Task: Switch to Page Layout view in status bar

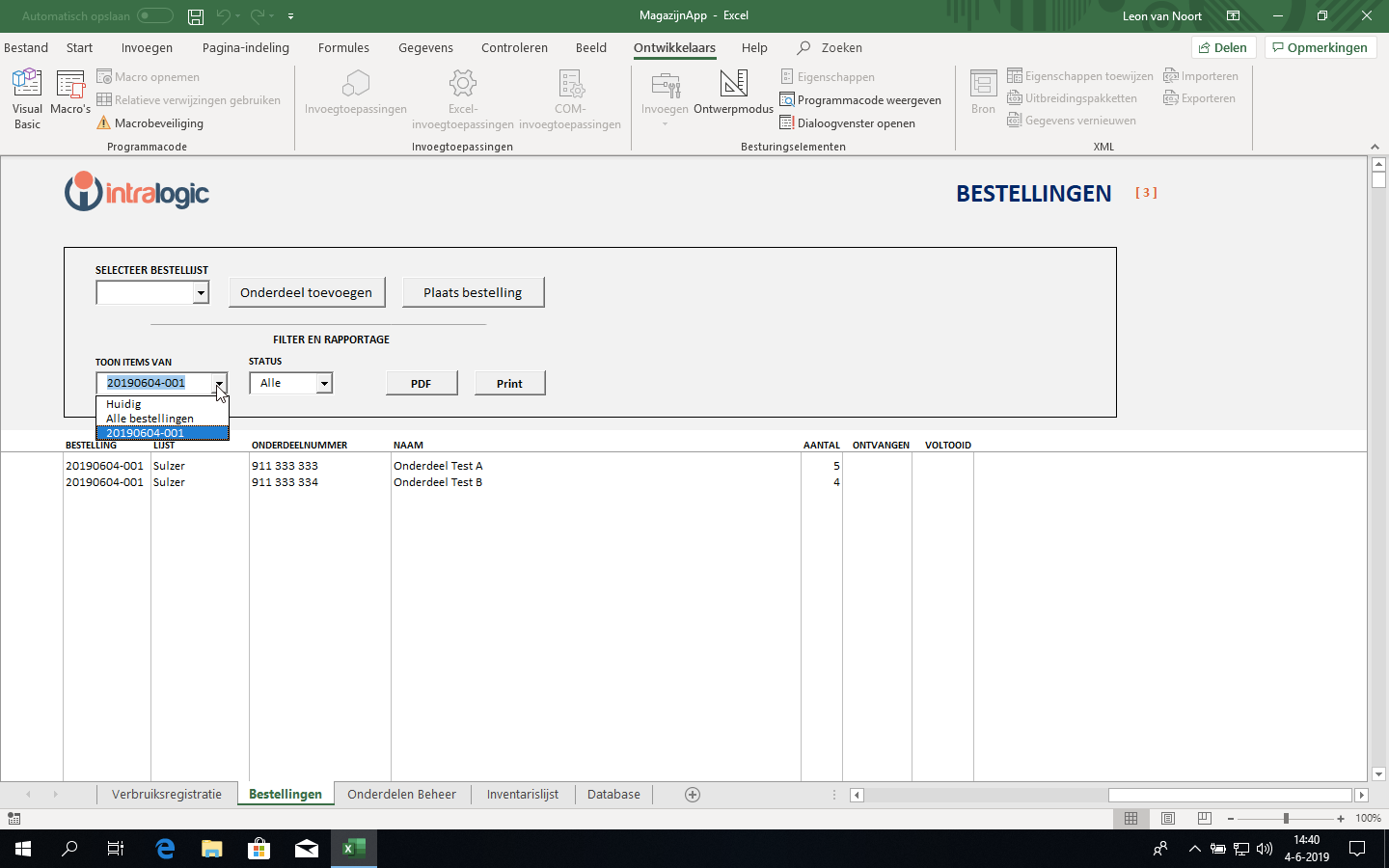Action: [x=1168, y=818]
